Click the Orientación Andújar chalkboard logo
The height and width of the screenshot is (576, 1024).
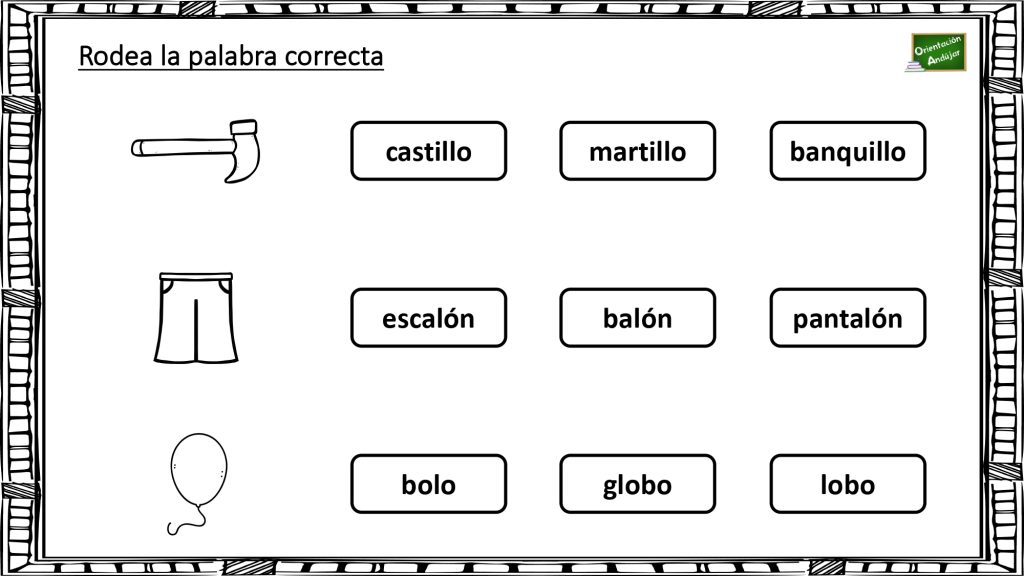click(938, 52)
